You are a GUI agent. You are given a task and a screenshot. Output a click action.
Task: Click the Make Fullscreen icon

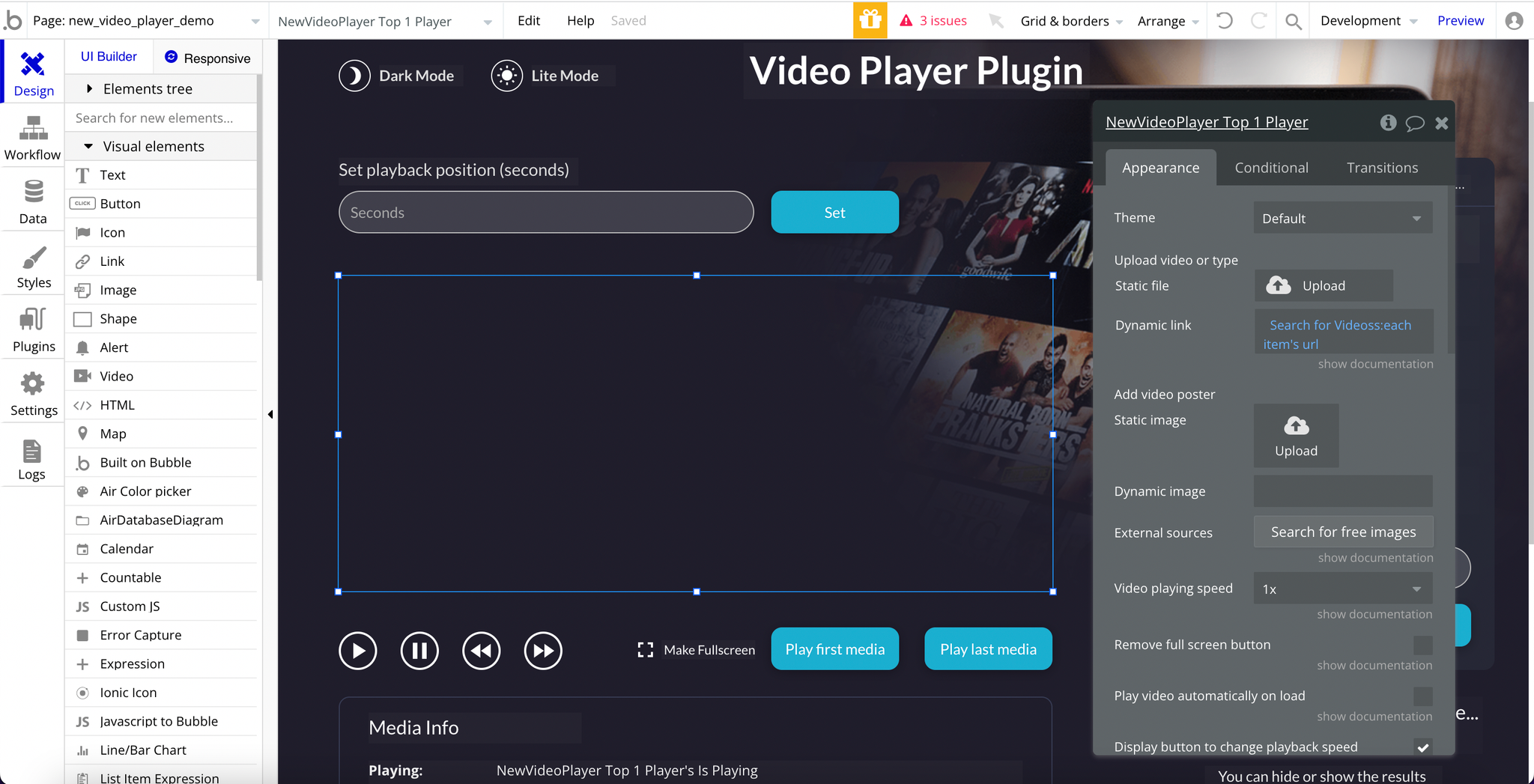point(646,650)
